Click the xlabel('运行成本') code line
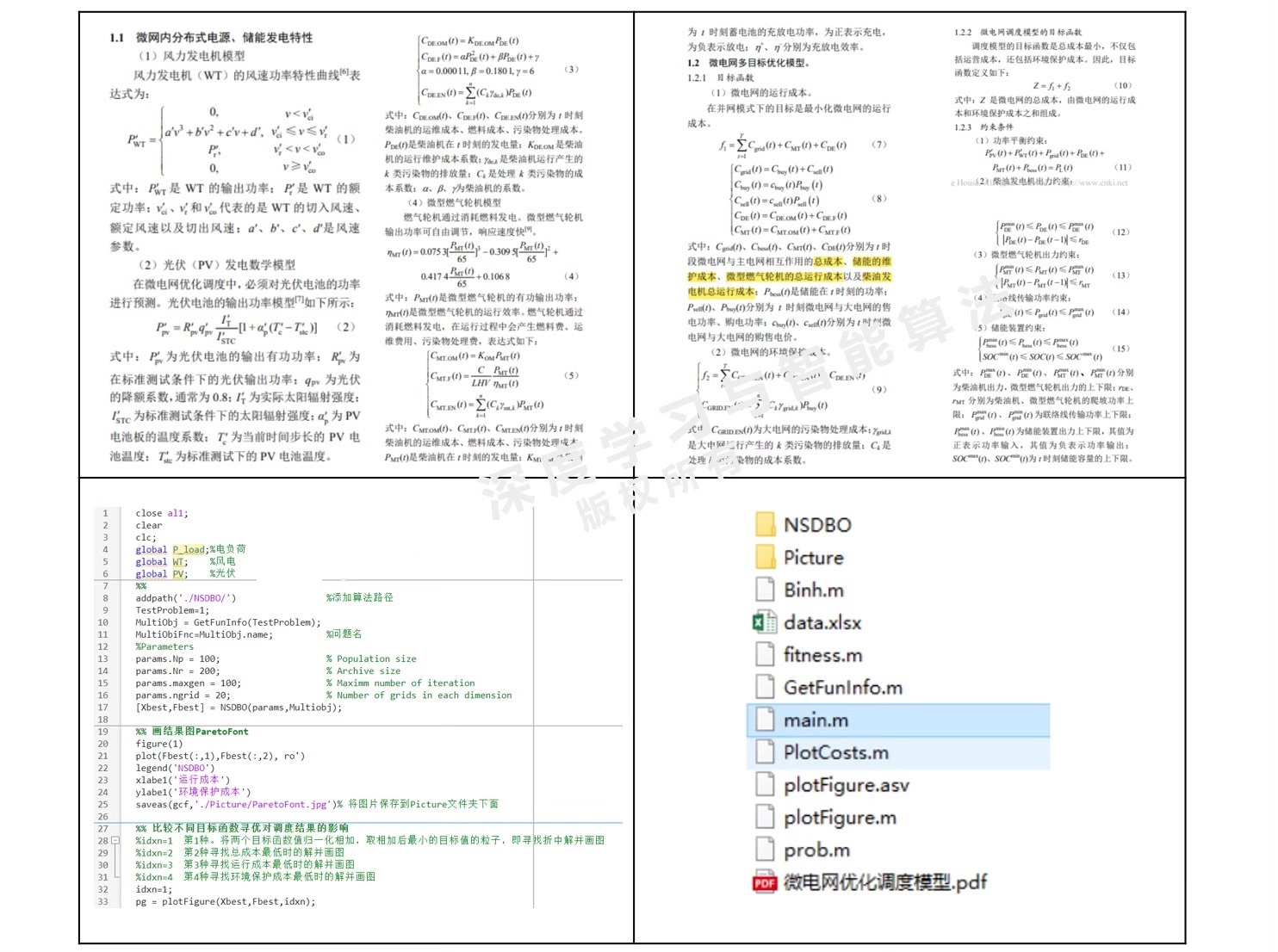 183,780
